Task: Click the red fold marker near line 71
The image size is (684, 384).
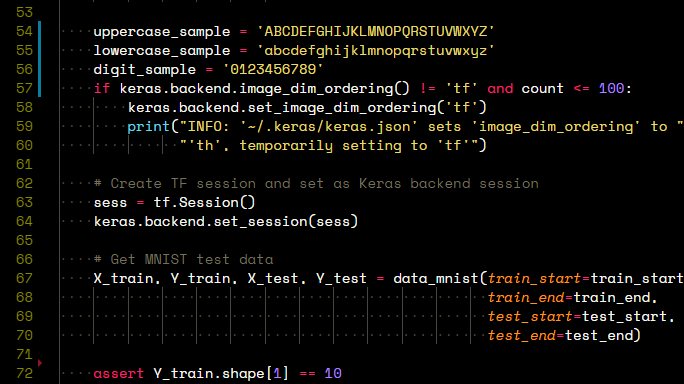Action: 40,363
